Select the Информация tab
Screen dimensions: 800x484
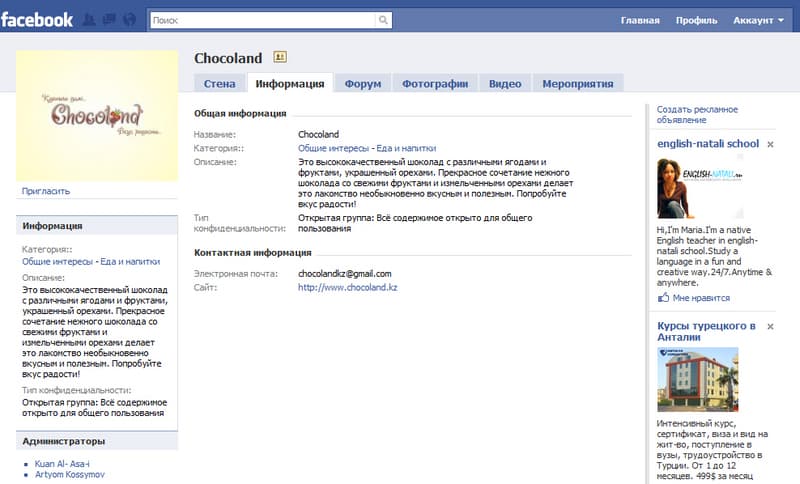pos(290,84)
